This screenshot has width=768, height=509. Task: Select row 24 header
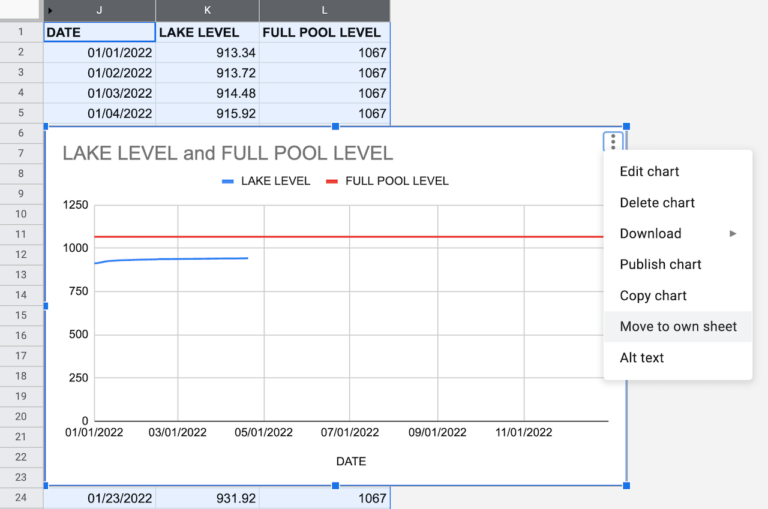tap(21, 497)
